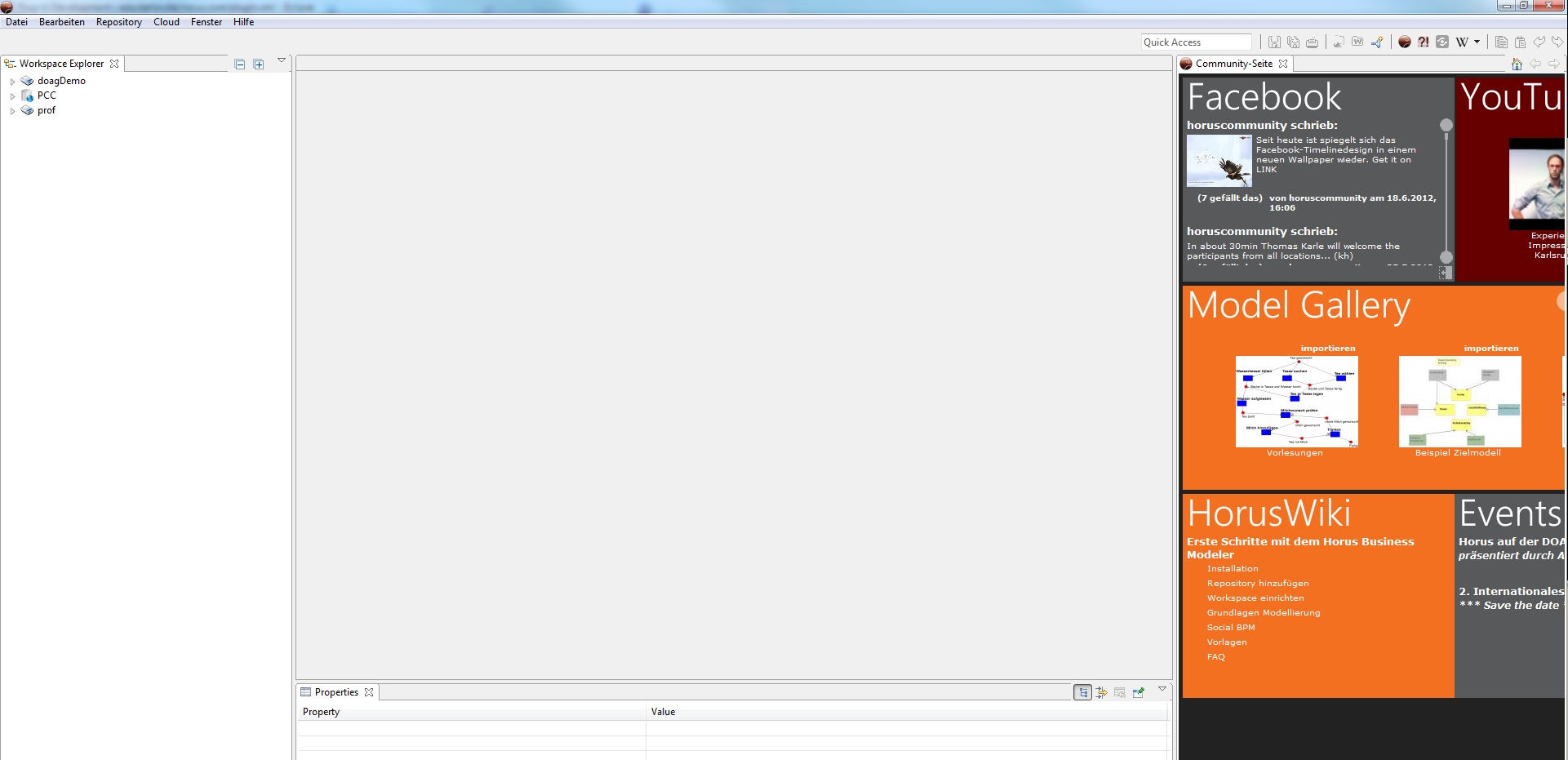Click the blue pin-with-star toolbar icon
The image size is (1568, 760).
1377,42
